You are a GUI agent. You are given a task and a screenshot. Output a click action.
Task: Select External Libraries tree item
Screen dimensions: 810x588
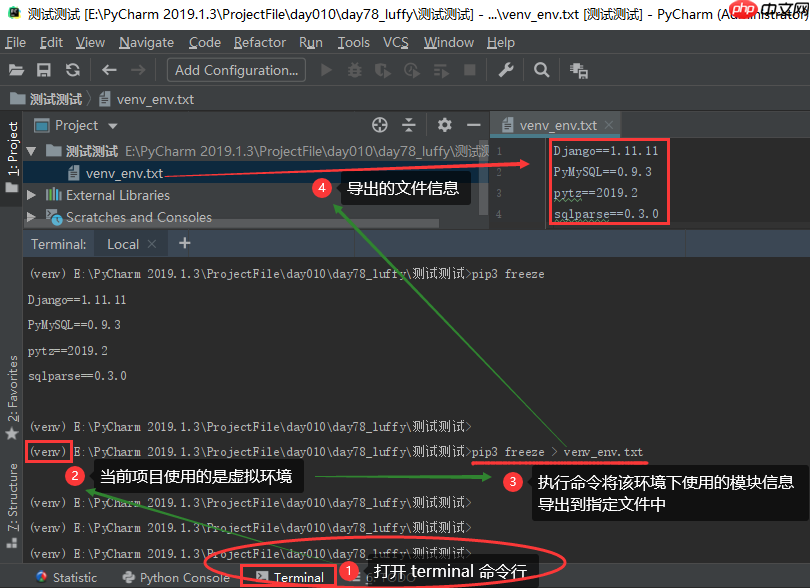(118, 195)
